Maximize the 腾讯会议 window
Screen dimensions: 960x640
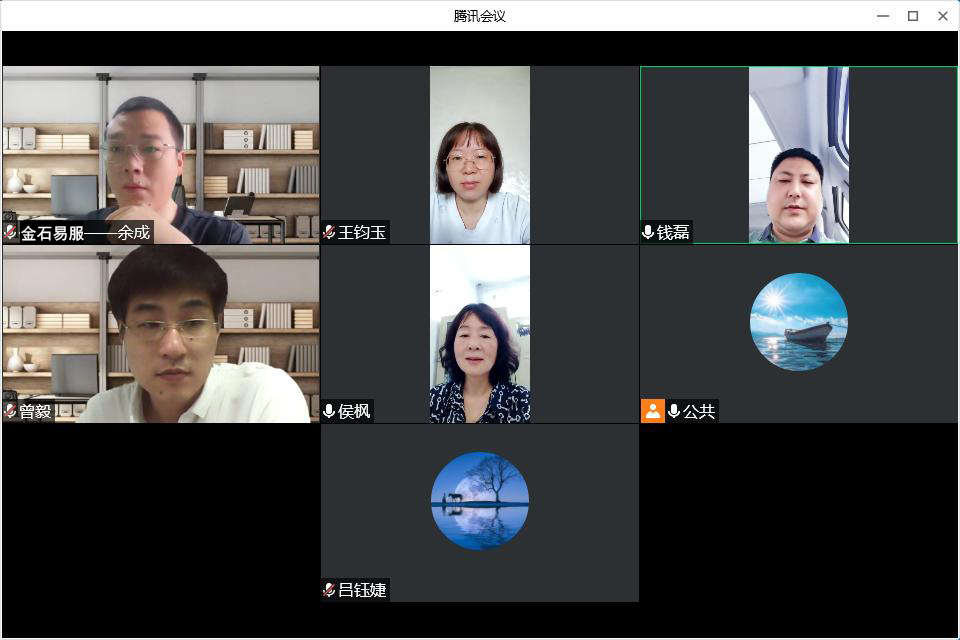coord(913,16)
